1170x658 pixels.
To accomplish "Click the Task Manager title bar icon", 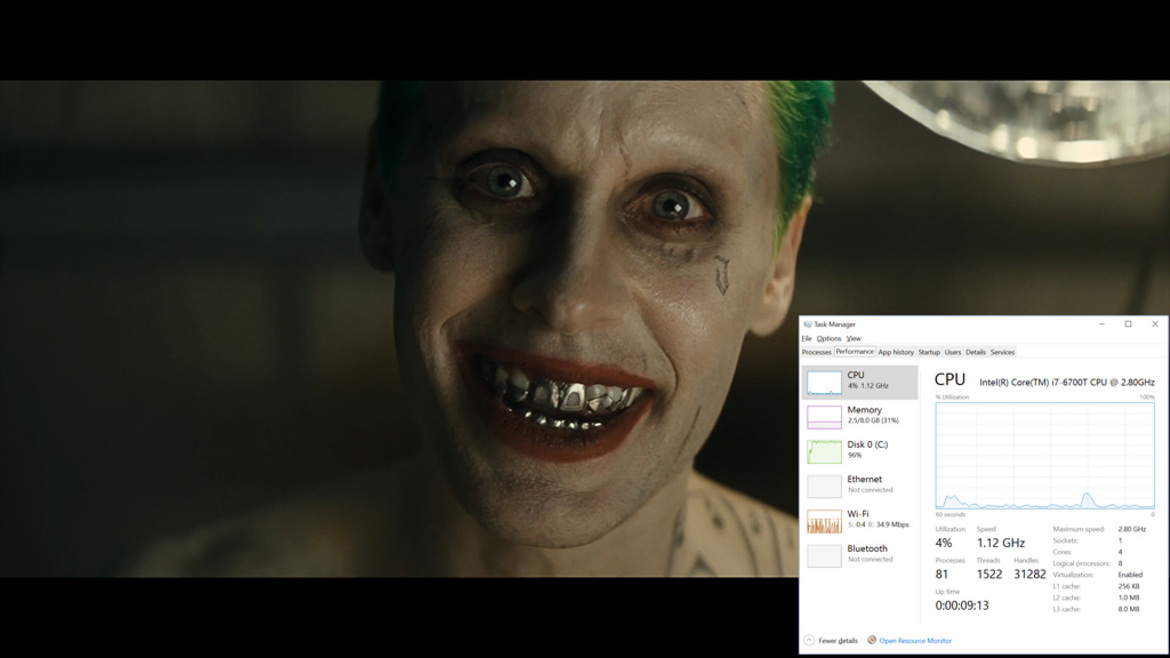I will click(807, 325).
